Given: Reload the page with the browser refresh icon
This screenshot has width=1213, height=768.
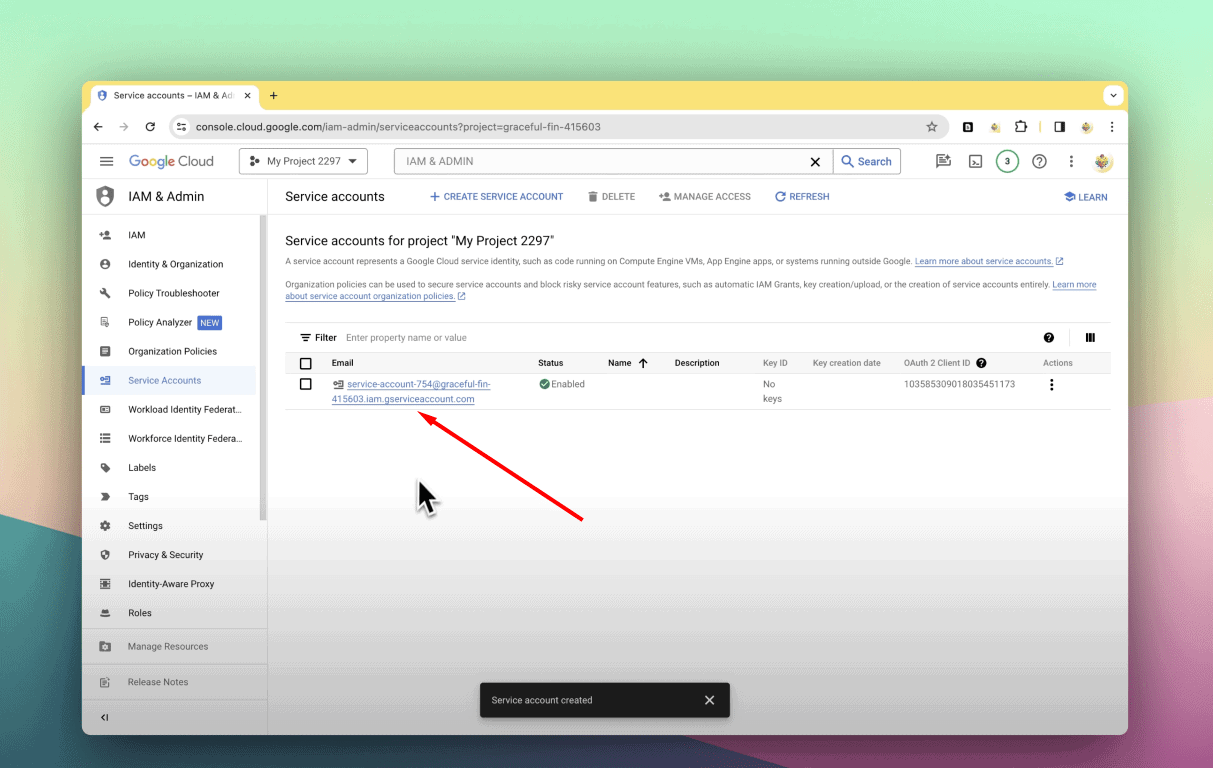Looking at the screenshot, I should (150, 127).
